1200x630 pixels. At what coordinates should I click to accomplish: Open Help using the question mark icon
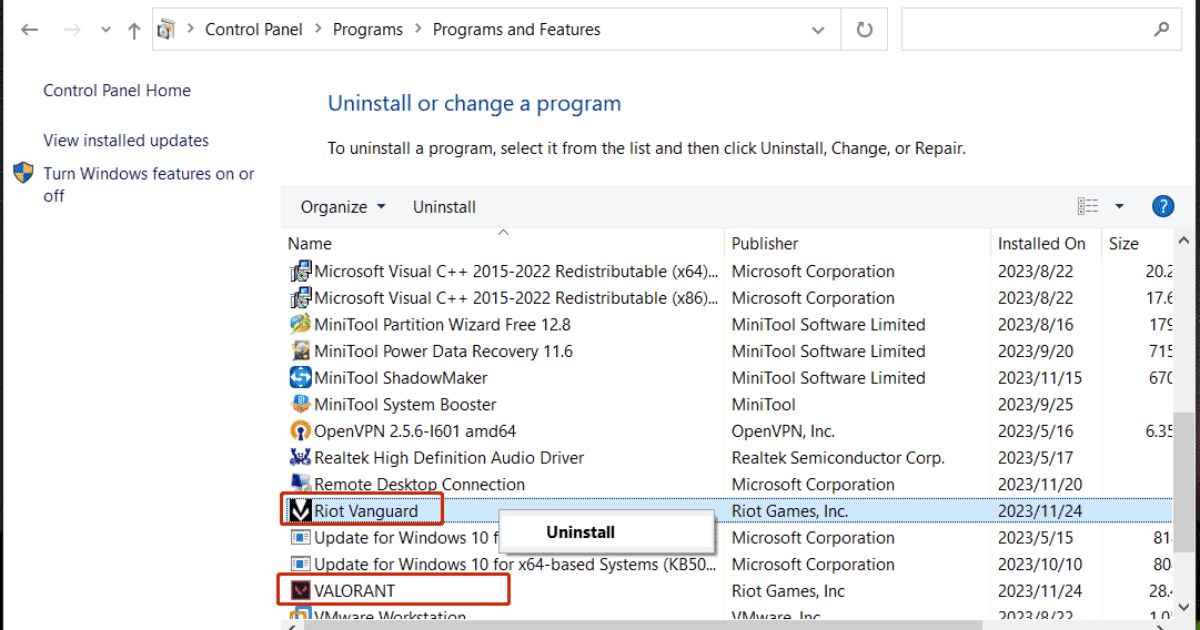tap(1163, 206)
